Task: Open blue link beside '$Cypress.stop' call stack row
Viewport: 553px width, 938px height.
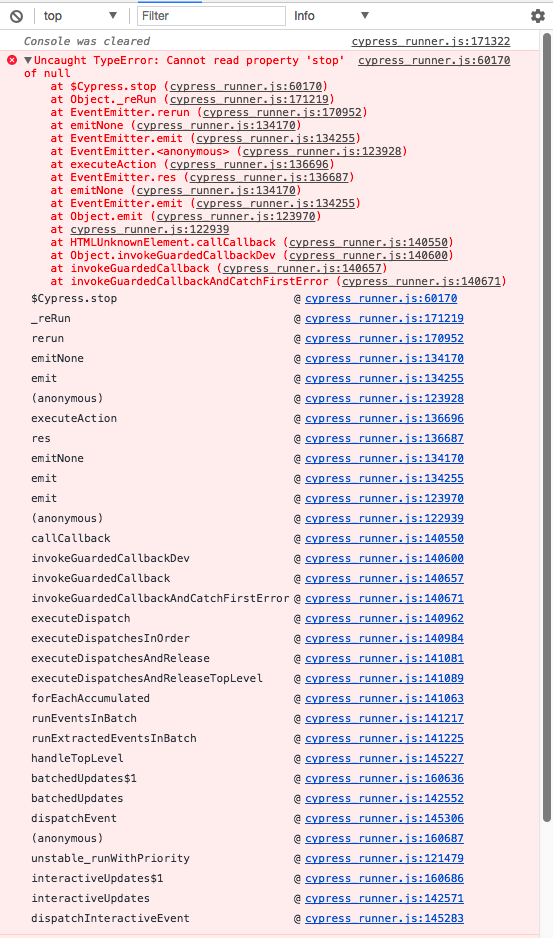Action: tap(381, 299)
